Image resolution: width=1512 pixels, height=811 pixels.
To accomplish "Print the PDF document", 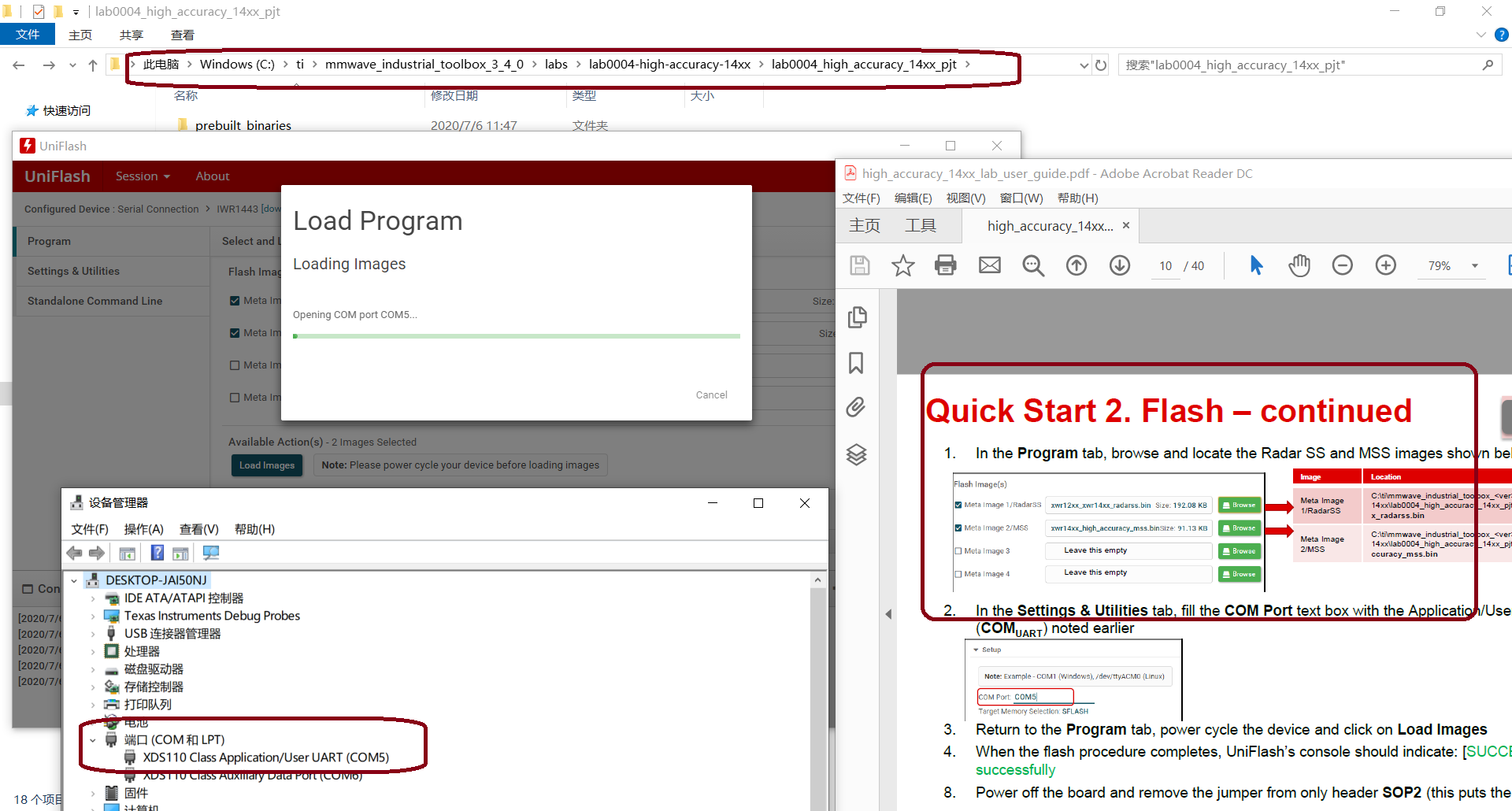I will [x=946, y=265].
